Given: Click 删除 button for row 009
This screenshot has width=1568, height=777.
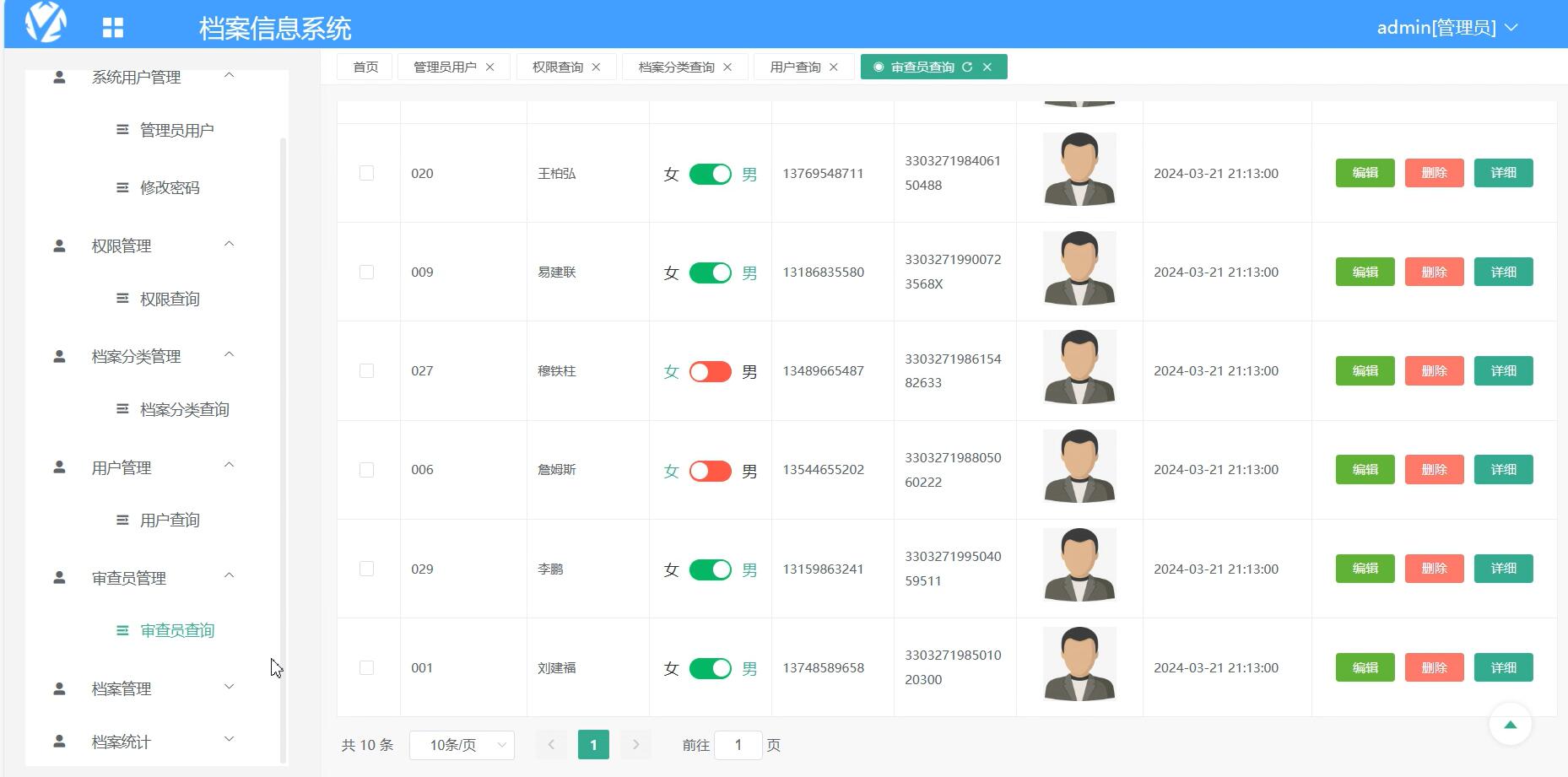Looking at the screenshot, I should pyautogui.click(x=1434, y=272).
